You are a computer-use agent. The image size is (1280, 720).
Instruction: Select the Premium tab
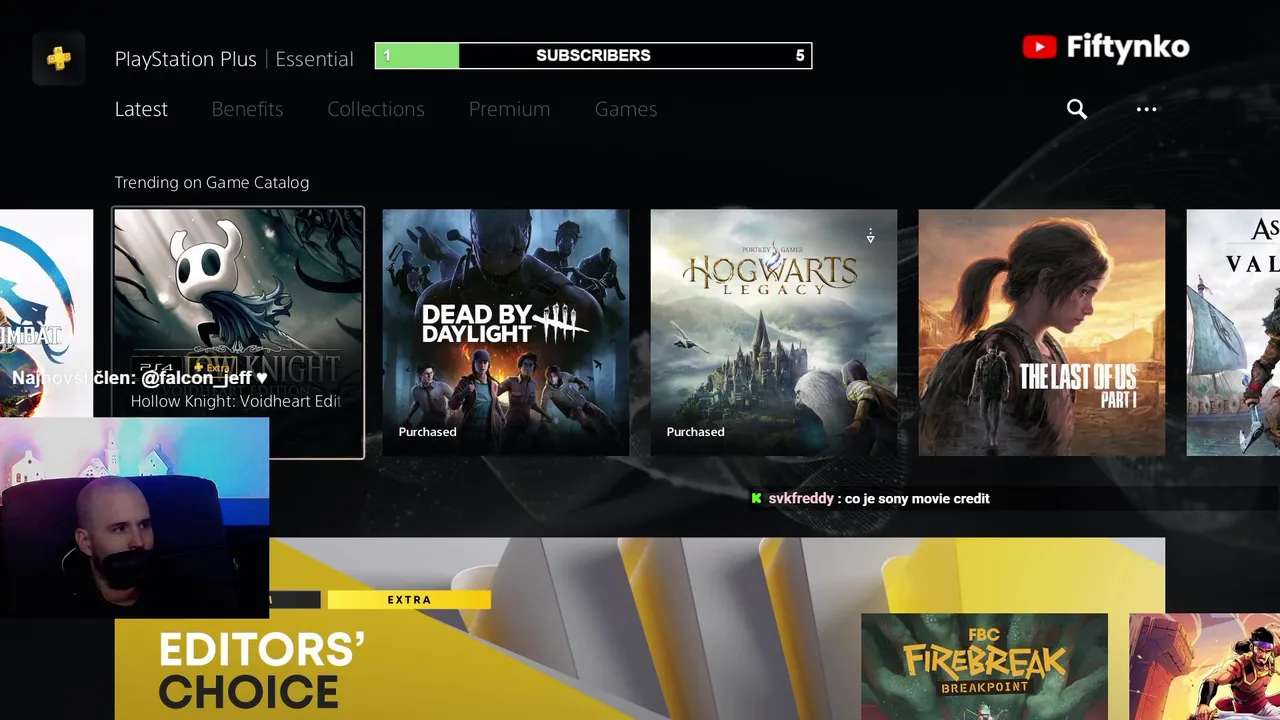pyautogui.click(x=509, y=109)
